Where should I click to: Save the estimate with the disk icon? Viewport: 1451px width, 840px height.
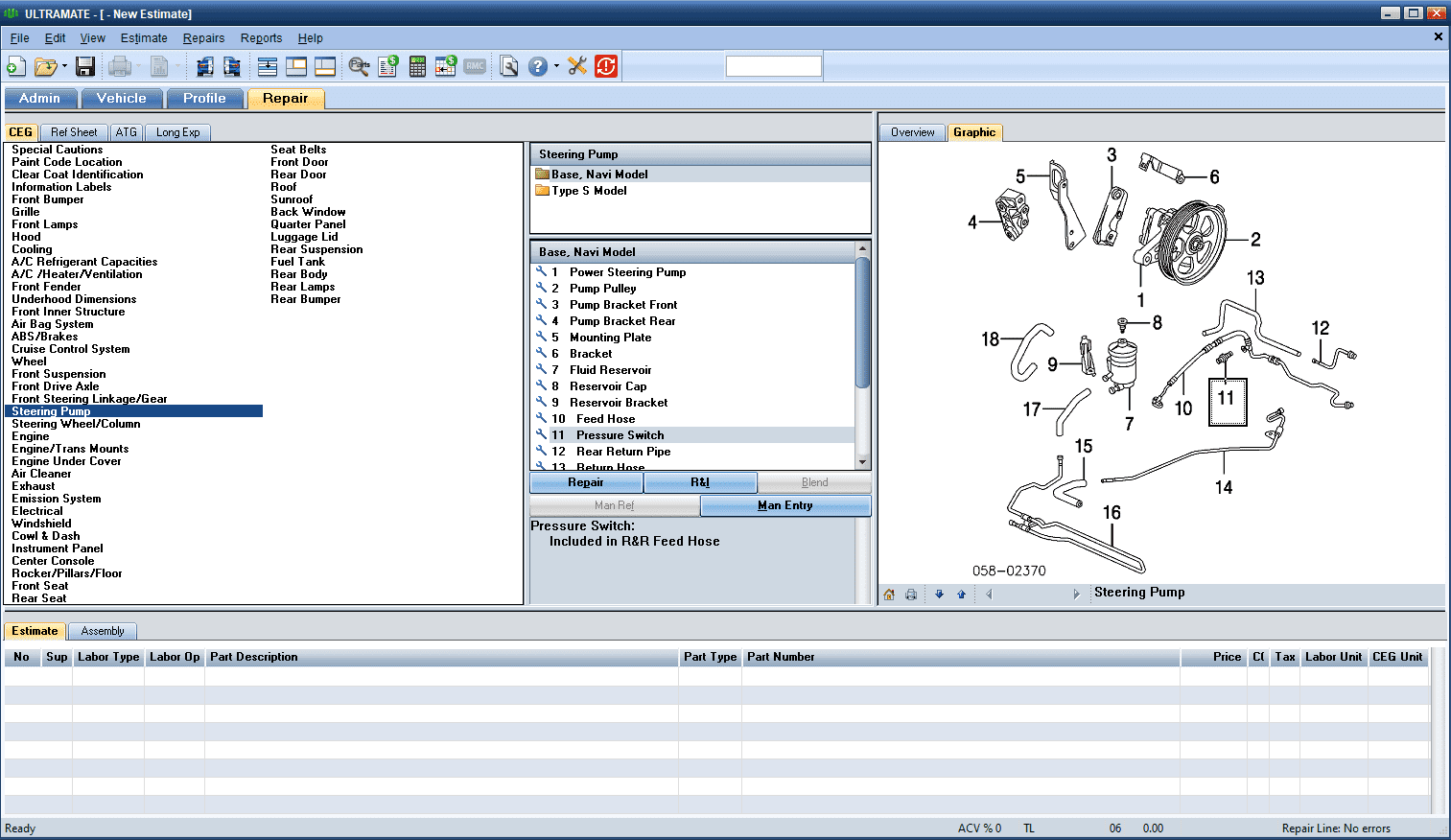point(84,65)
